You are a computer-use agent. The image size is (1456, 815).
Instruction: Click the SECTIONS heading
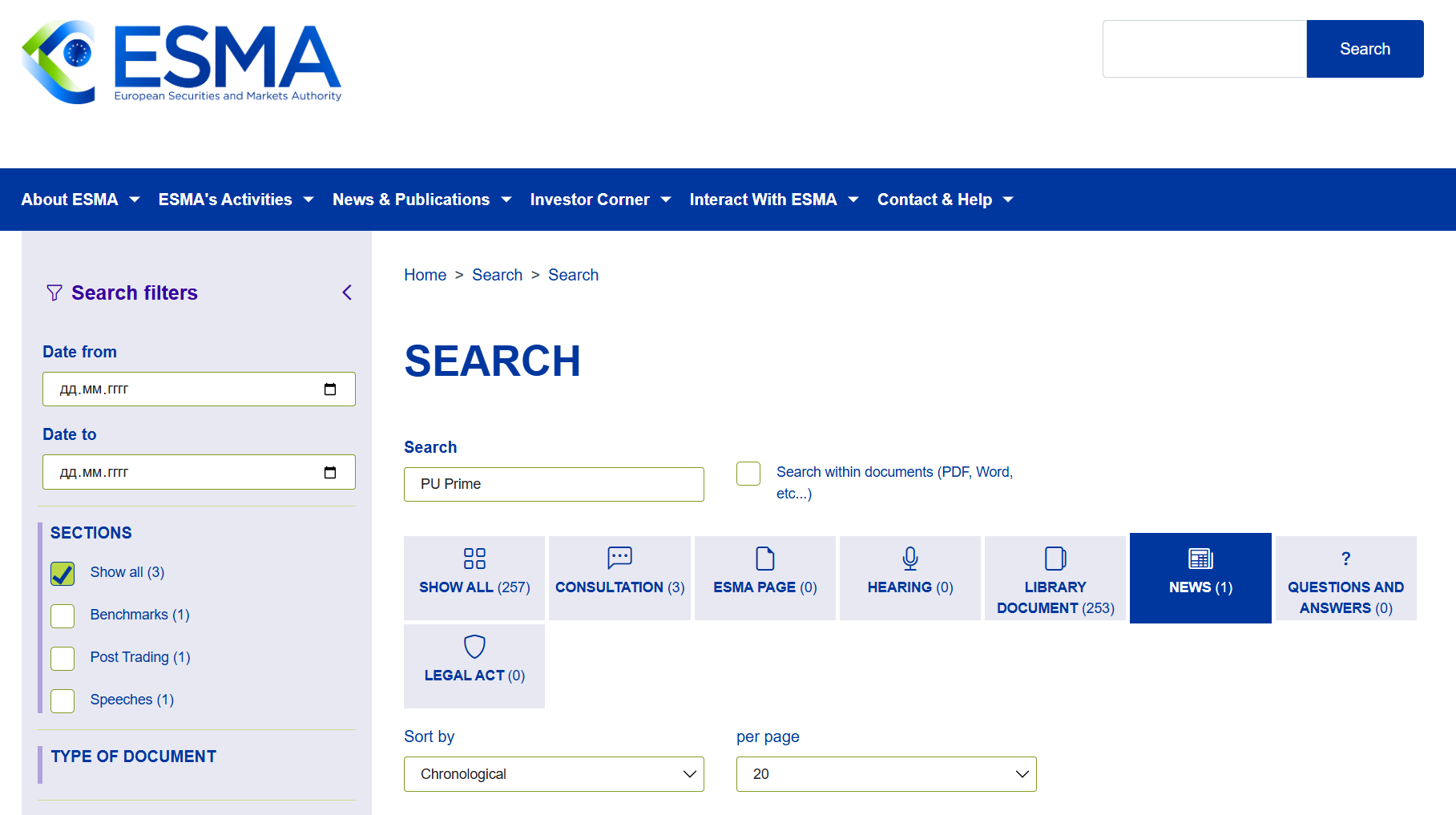point(91,533)
